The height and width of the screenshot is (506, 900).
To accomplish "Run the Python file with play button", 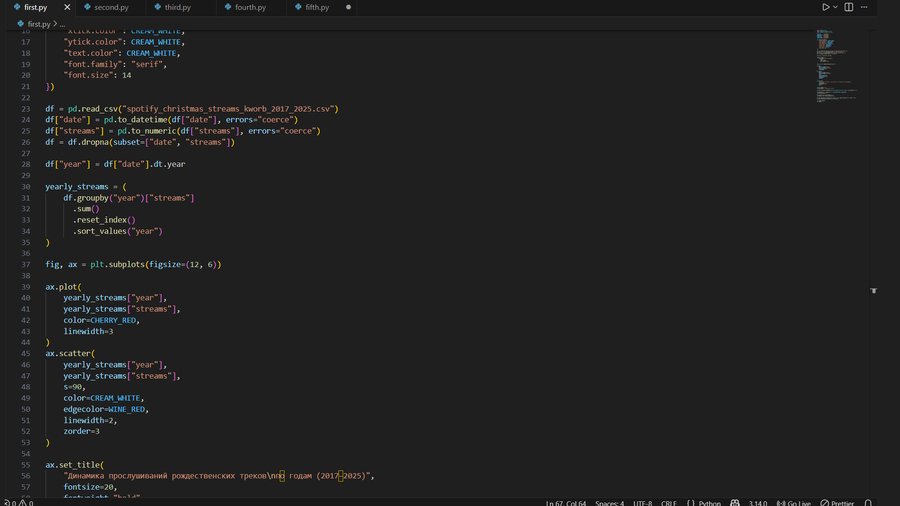I will 826,7.
